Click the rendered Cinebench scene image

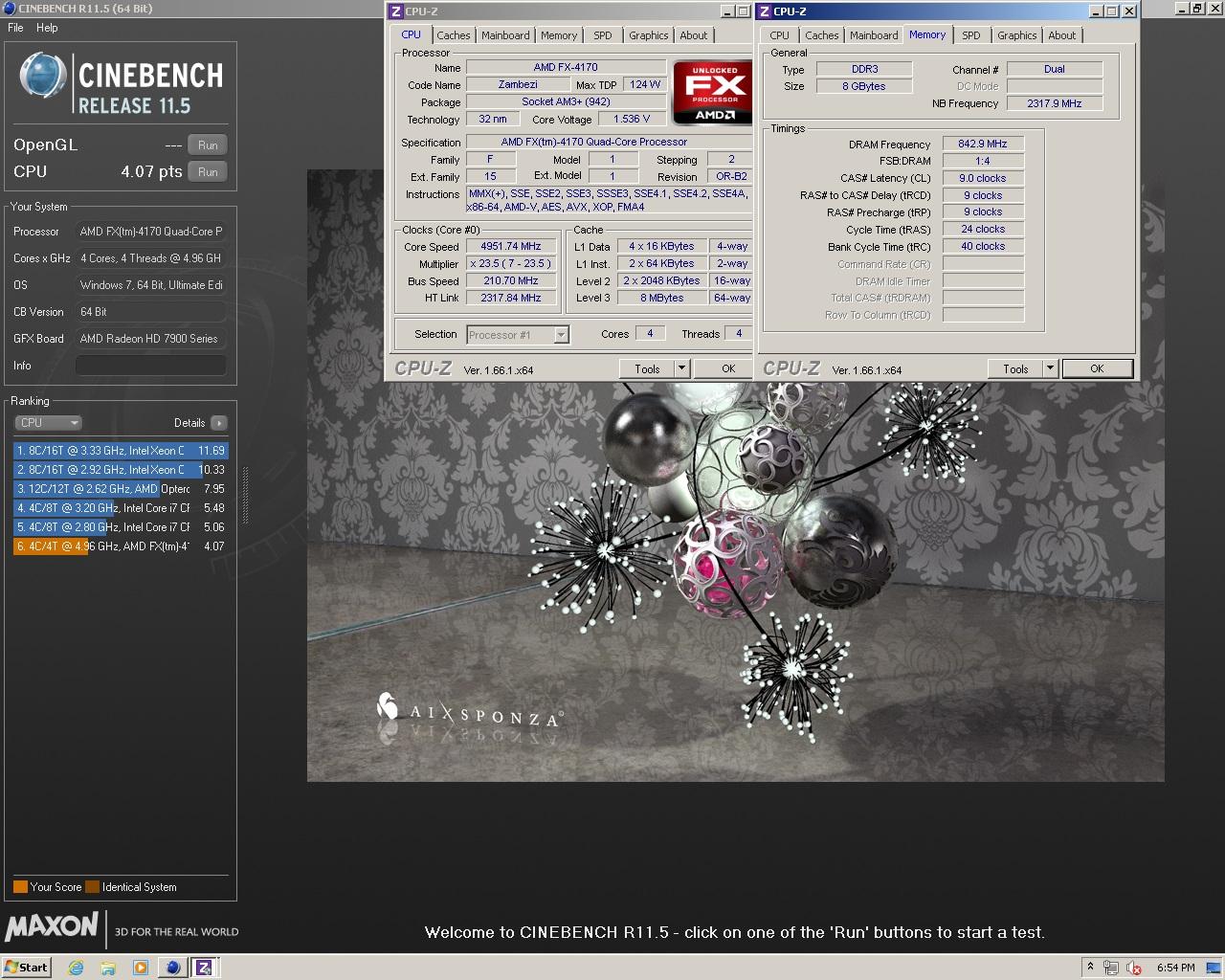[x=735, y=476]
